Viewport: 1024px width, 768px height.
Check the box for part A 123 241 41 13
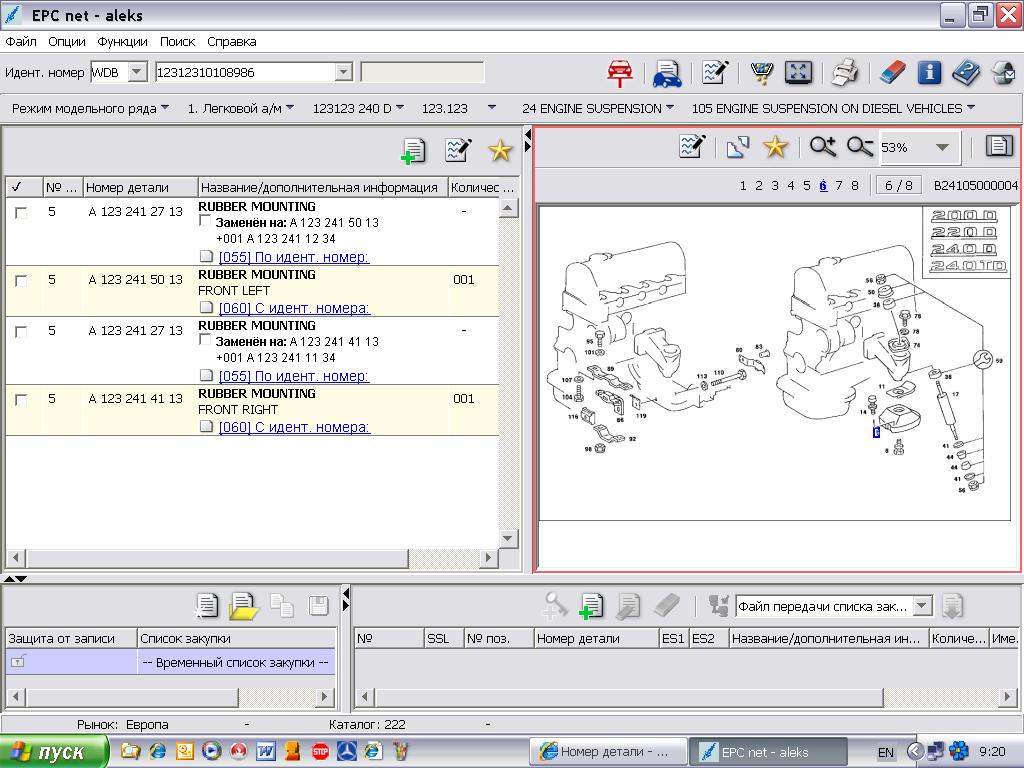20,400
